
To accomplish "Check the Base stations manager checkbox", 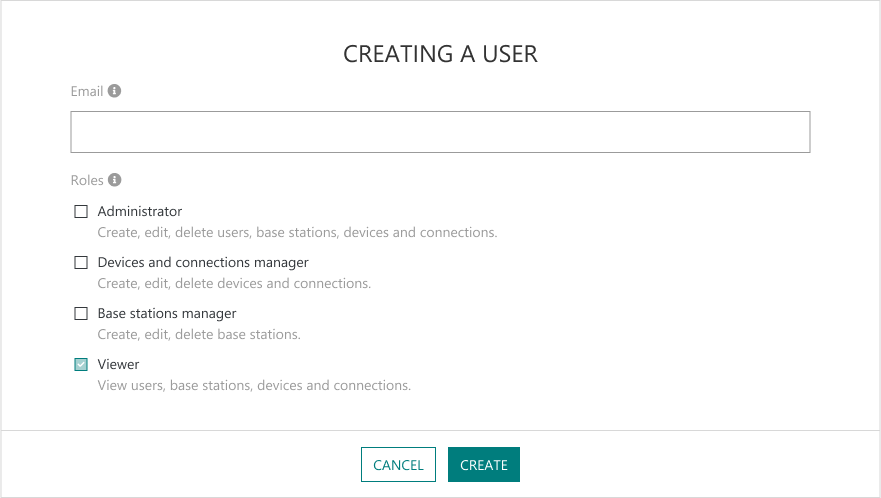I will [81, 314].
